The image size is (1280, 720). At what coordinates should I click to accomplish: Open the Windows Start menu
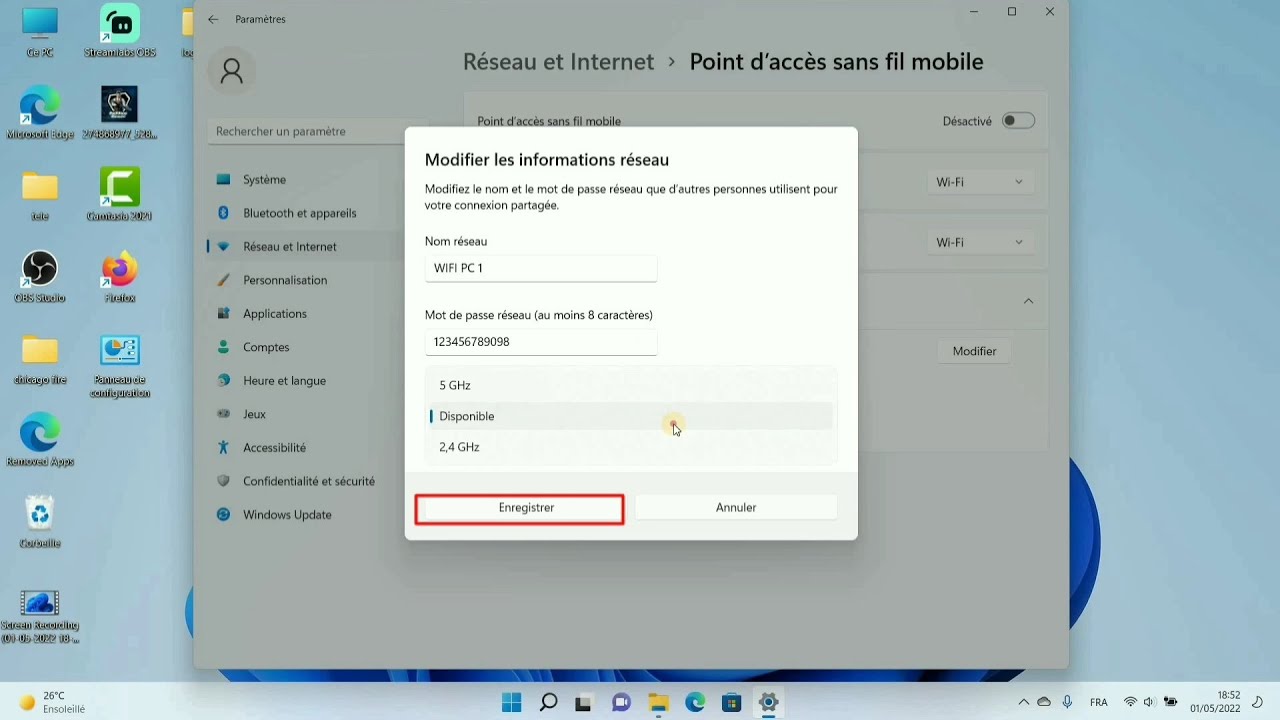(511, 703)
